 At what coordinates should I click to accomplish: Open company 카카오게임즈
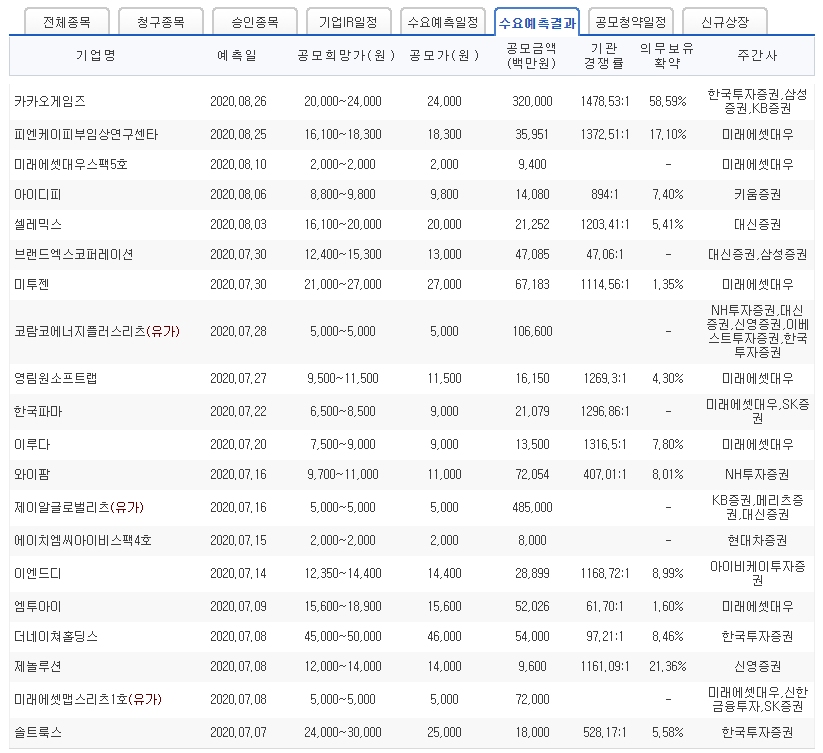click(50, 101)
